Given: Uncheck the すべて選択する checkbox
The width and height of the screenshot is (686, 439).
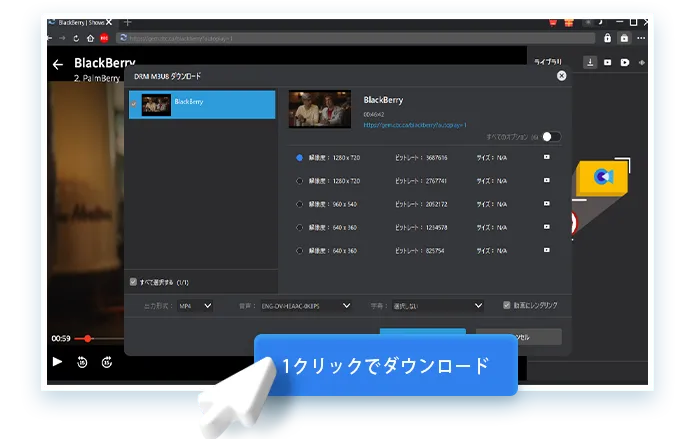Looking at the screenshot, I should (x=133, y=282).
